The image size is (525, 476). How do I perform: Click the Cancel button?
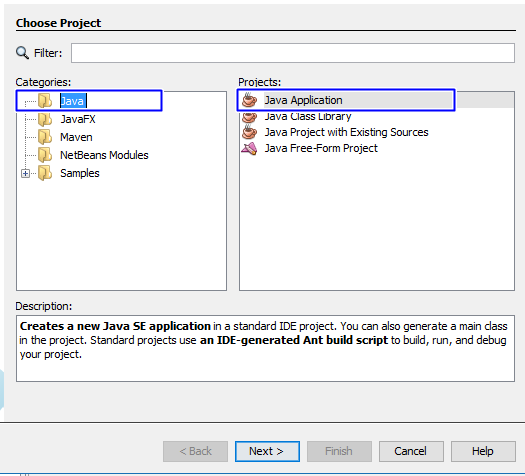coord(411,451)
